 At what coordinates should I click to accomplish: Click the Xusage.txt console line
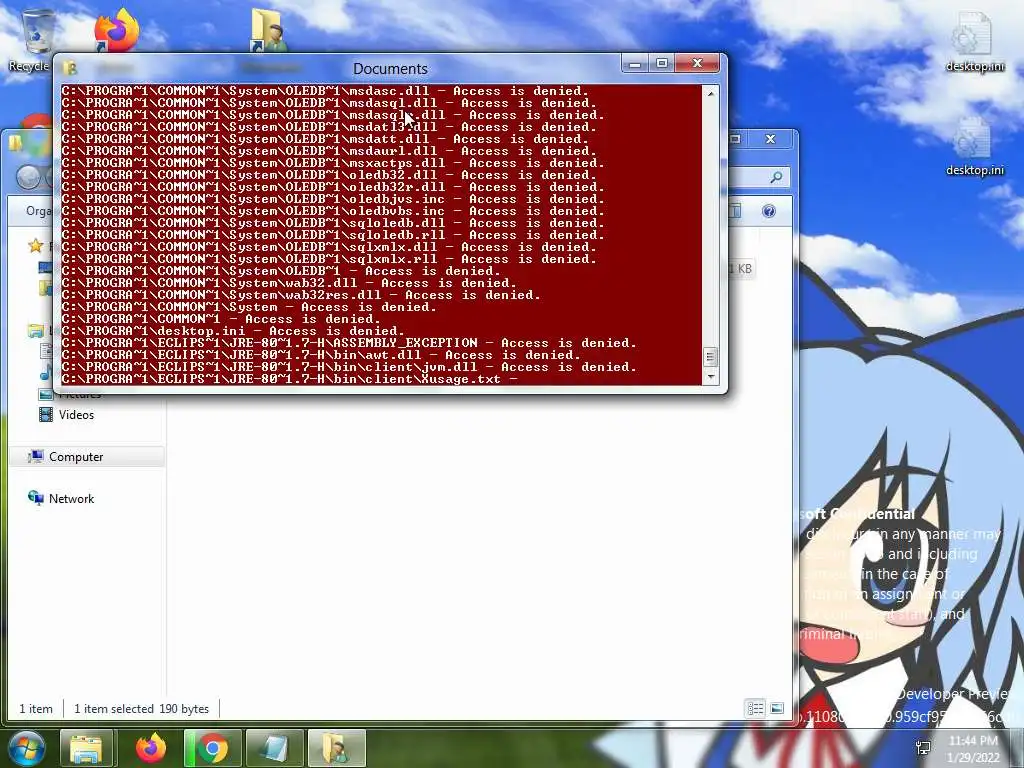click(289, 379)
